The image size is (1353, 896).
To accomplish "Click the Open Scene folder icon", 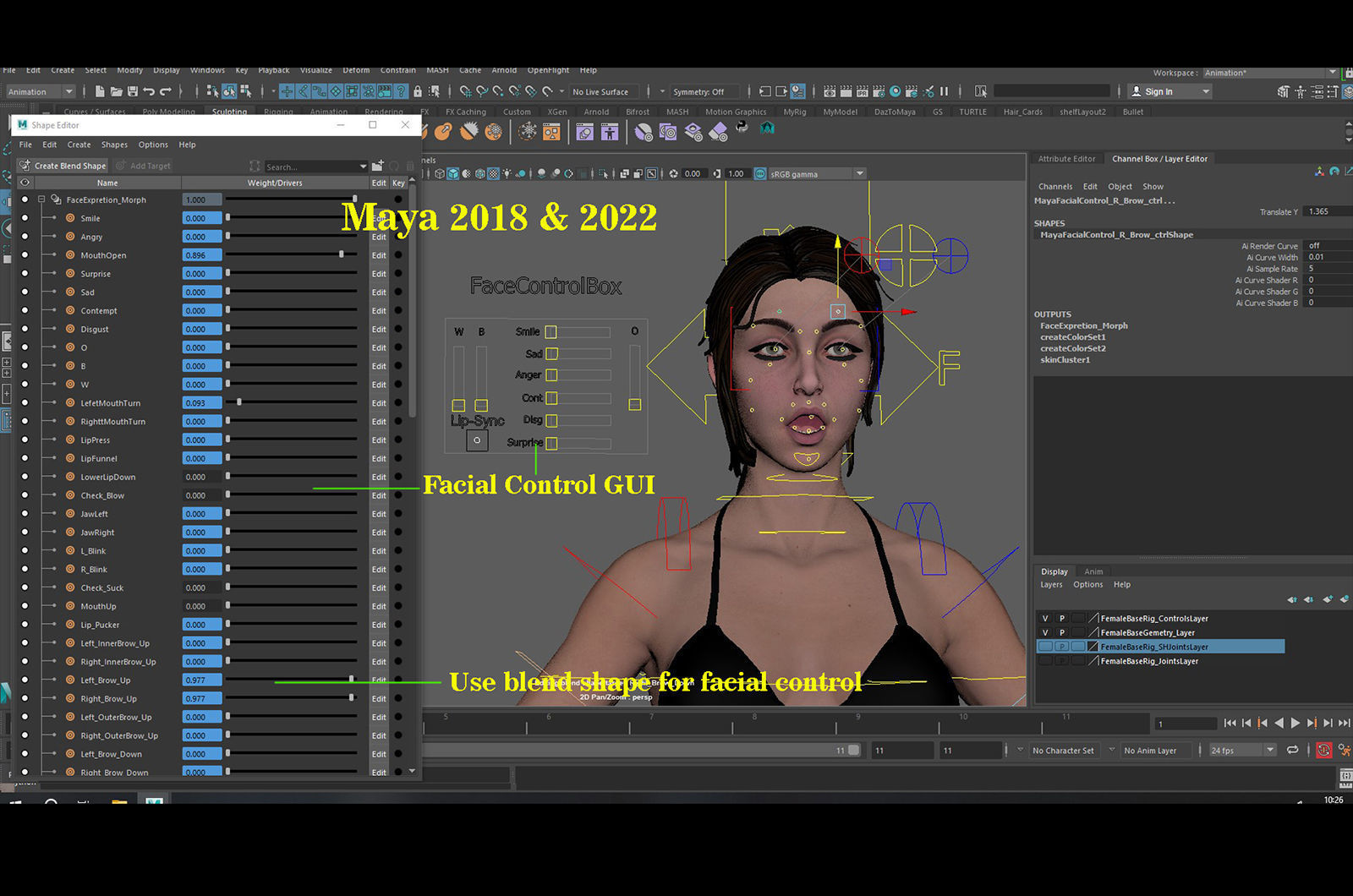I will tap(117, 91).
